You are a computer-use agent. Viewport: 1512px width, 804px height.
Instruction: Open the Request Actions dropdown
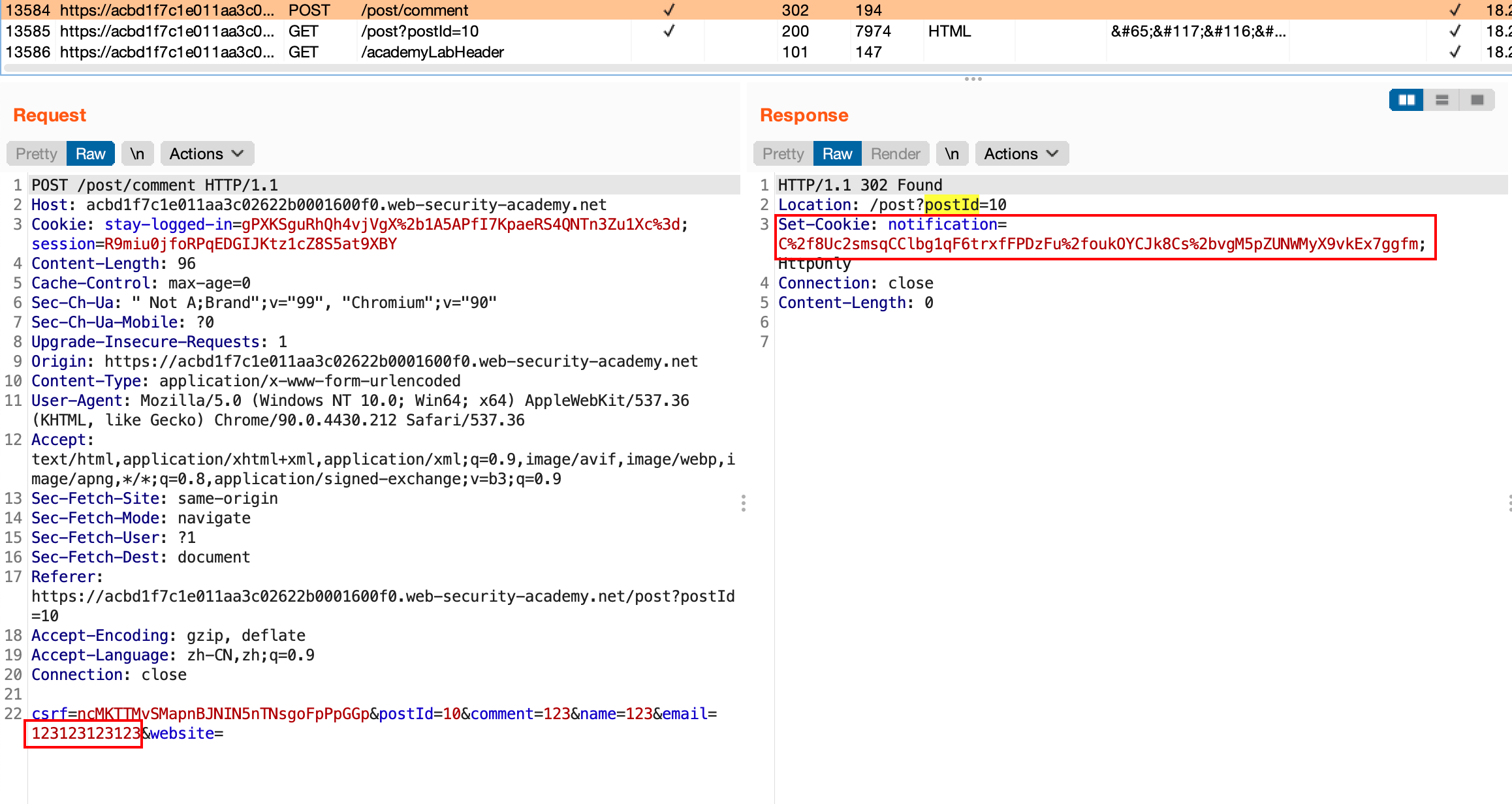click(206, 154)
